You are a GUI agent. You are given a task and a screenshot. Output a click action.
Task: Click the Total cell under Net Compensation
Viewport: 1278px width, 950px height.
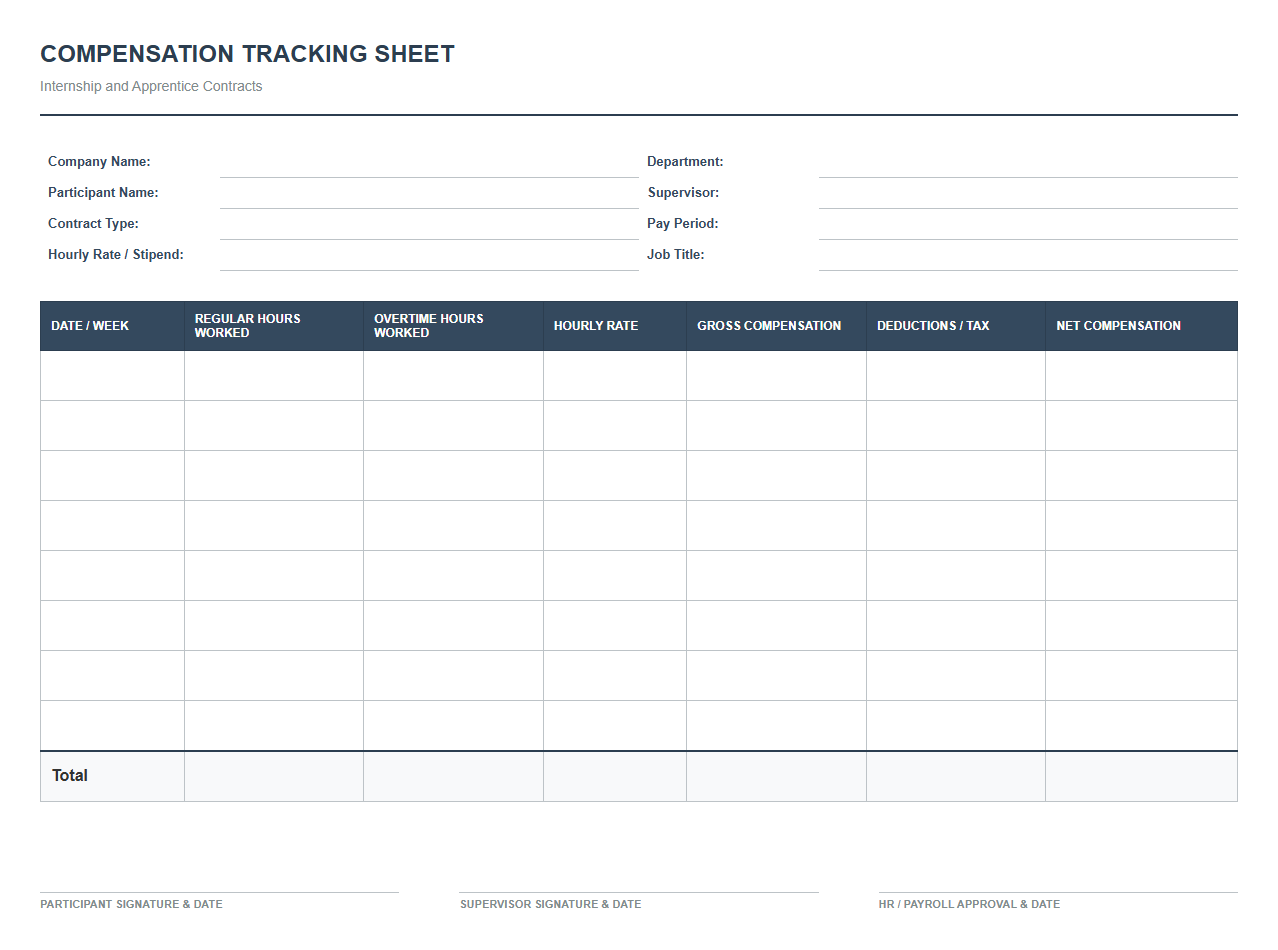pyautogui.click(x=1141, y=776)
